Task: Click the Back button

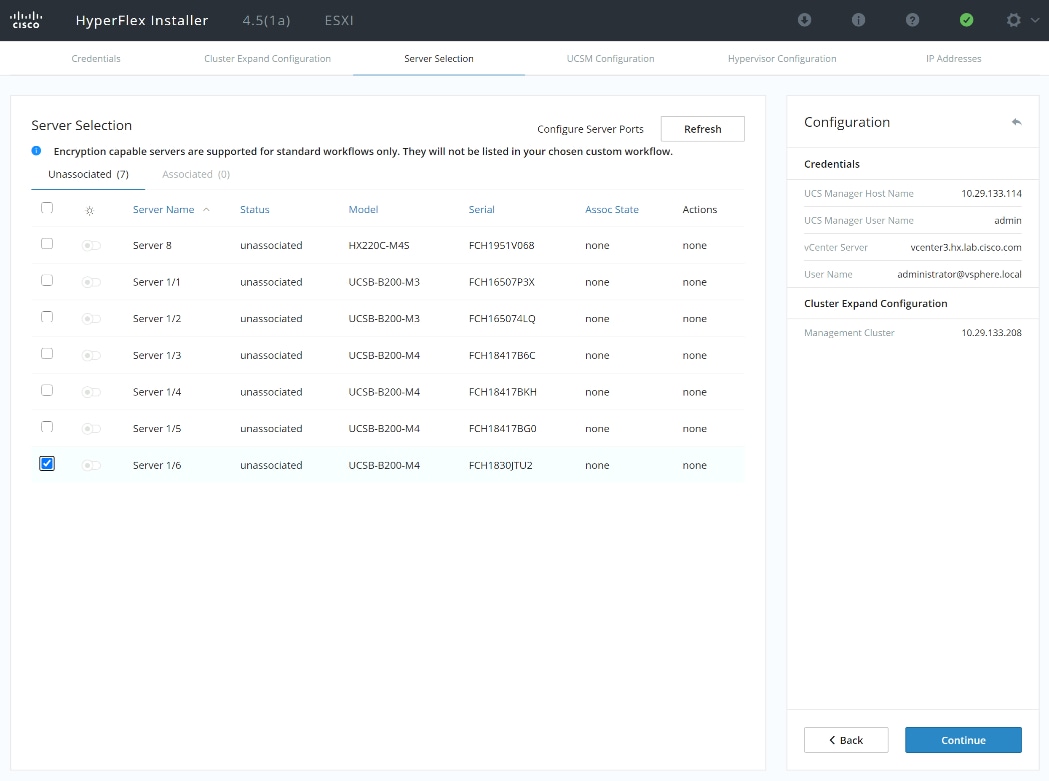Action: 846,740
